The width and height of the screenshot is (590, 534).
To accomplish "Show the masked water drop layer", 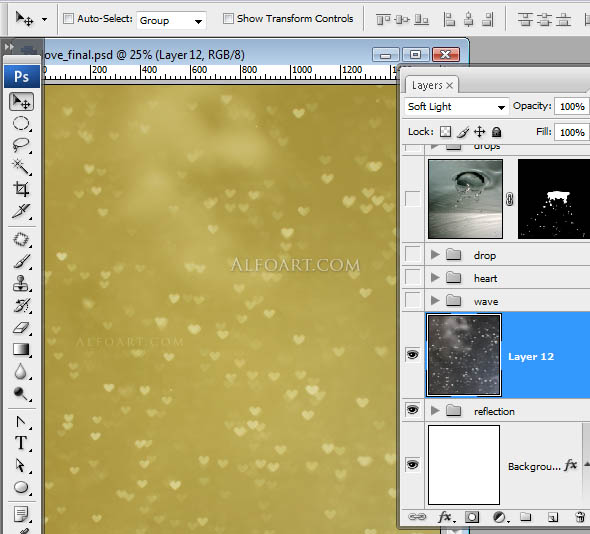I will (x=412, y=199).
